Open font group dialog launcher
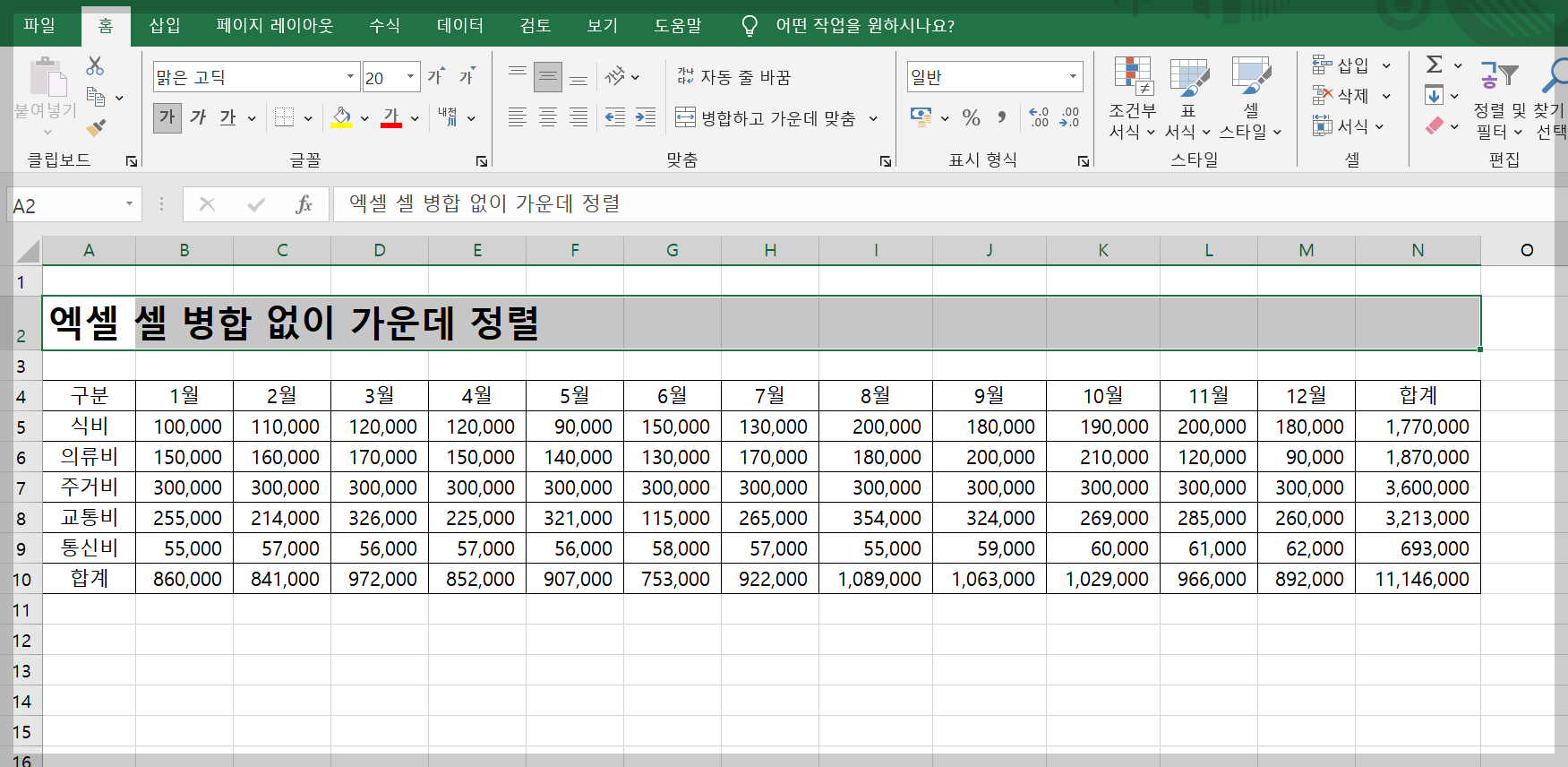 pyautogui.click(x=482, y=161)
